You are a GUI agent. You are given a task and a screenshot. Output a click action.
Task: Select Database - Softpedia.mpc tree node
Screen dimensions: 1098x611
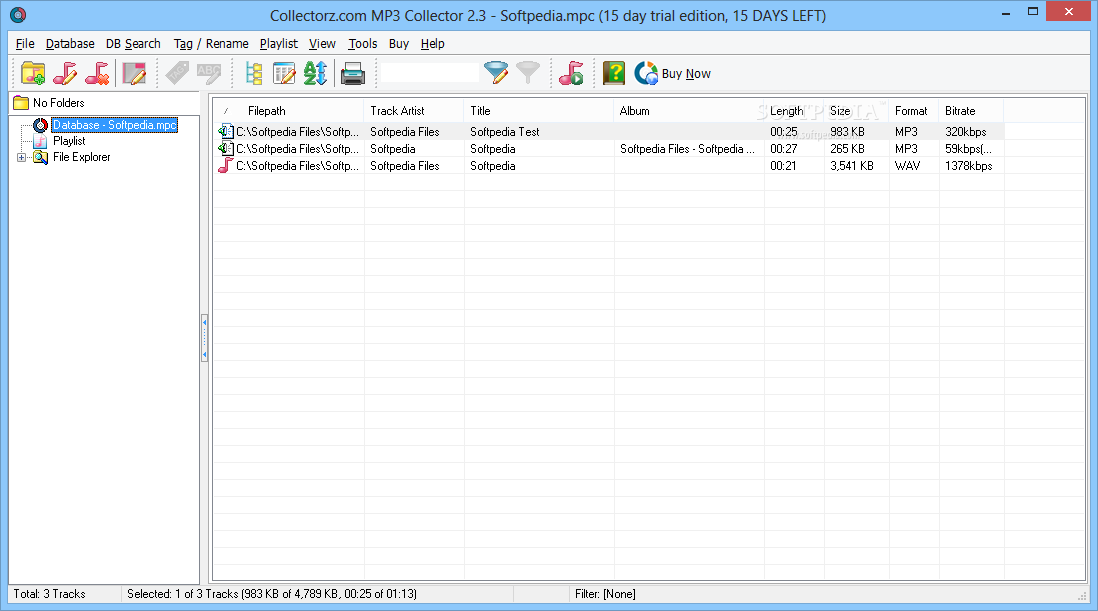115,125
